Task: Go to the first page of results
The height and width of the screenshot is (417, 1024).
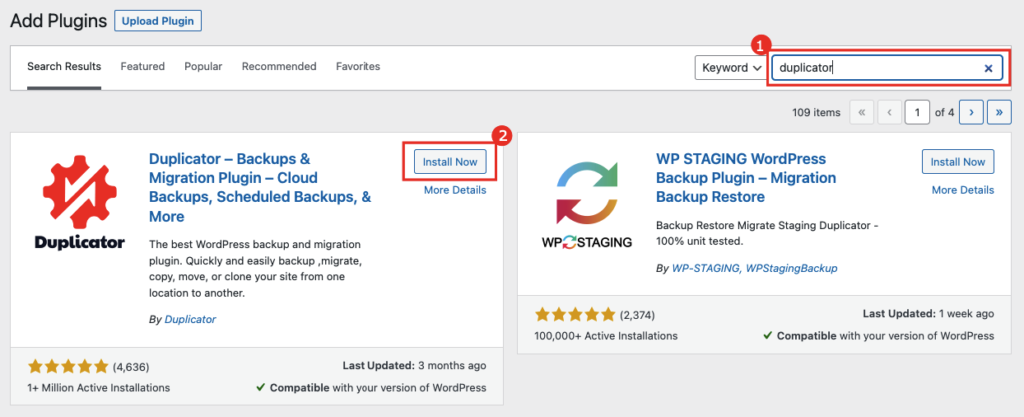Action: [861, 112]
